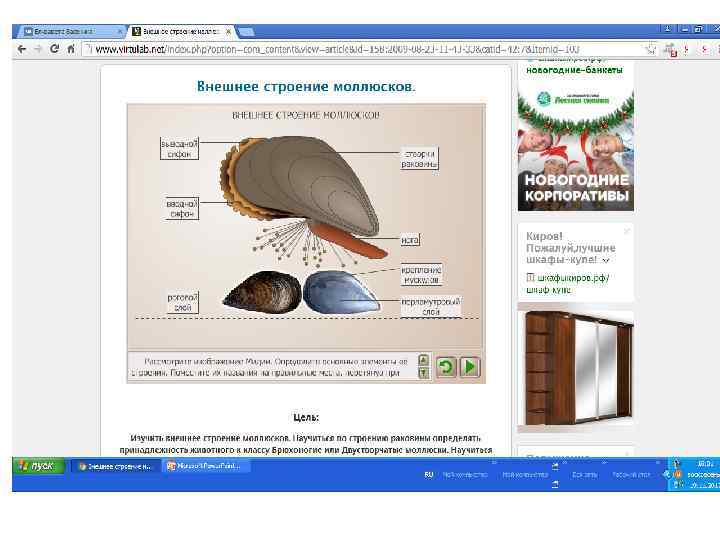Open the Windows 'пуск' Start menu
This screenshot has width=720, height=540.
pyautogui.click(x=39, y=466)
